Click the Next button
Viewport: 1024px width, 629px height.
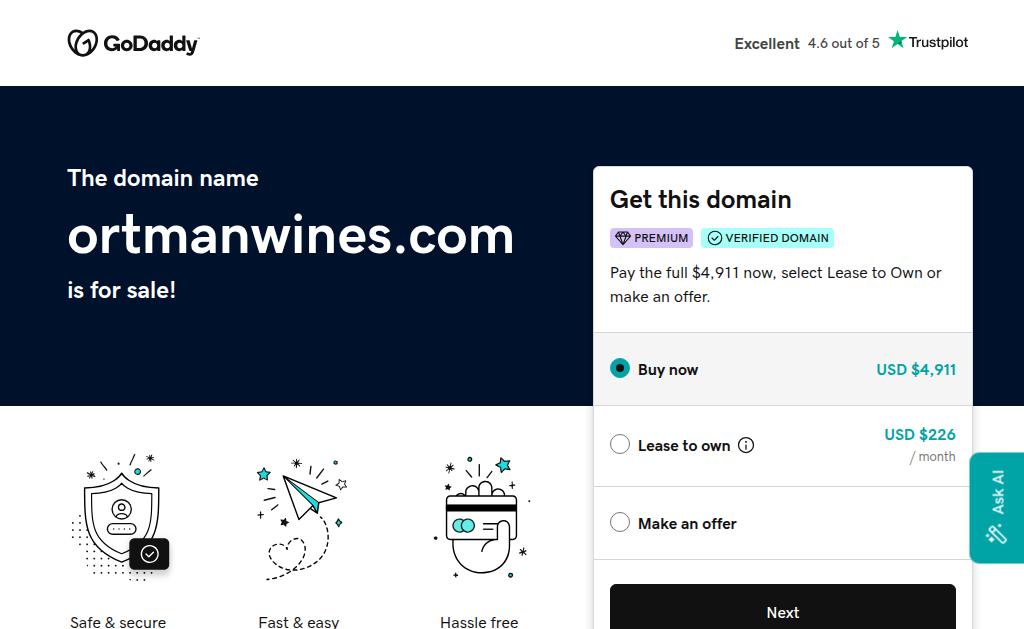tap(782, 607)
